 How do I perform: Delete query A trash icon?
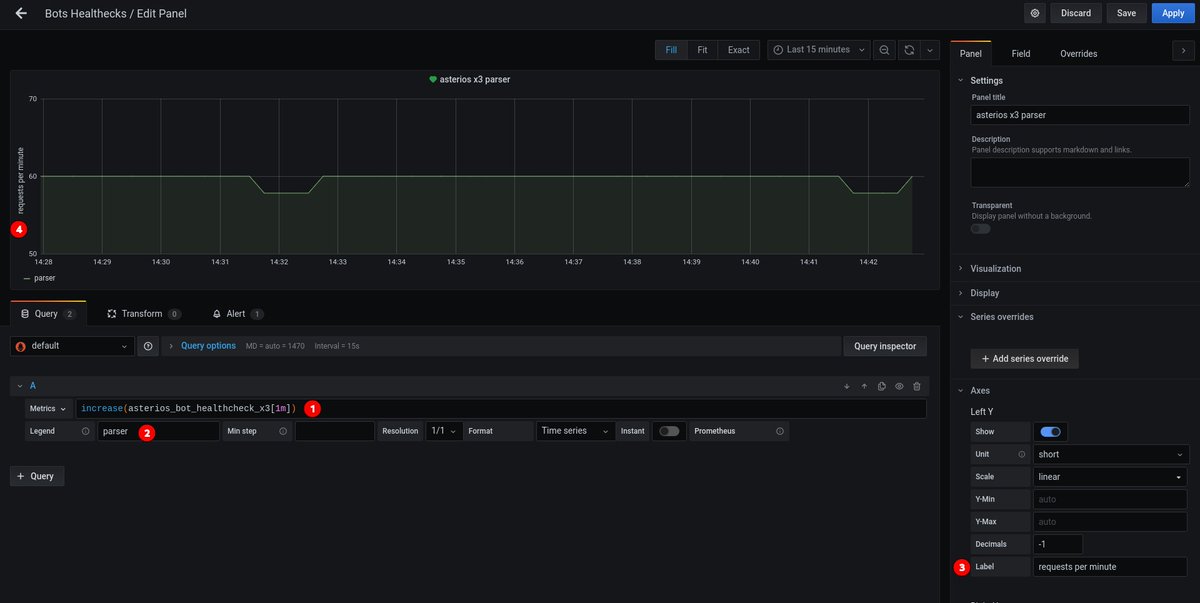pyautogui.click(x=916, y=386)
